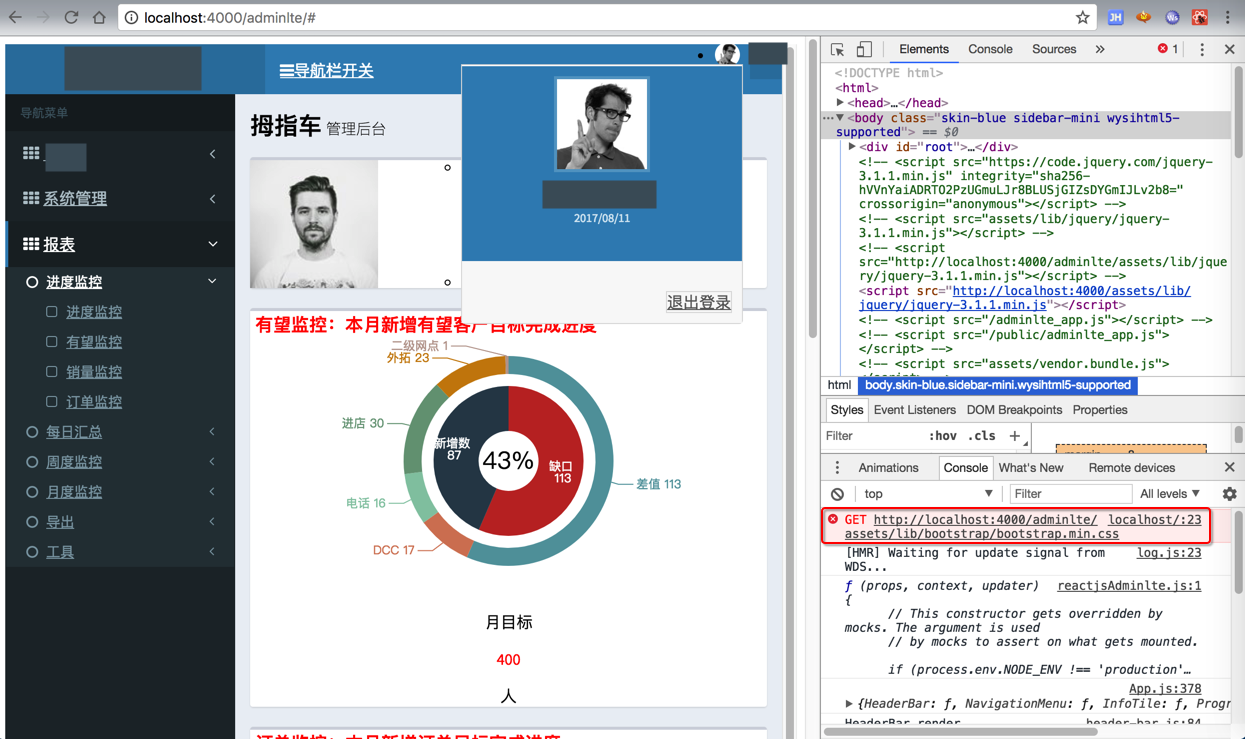Viewport: 1245px width, 740px height.
Task: Open the Remote devices drawer tab
Action: (x=1132, y=468)
